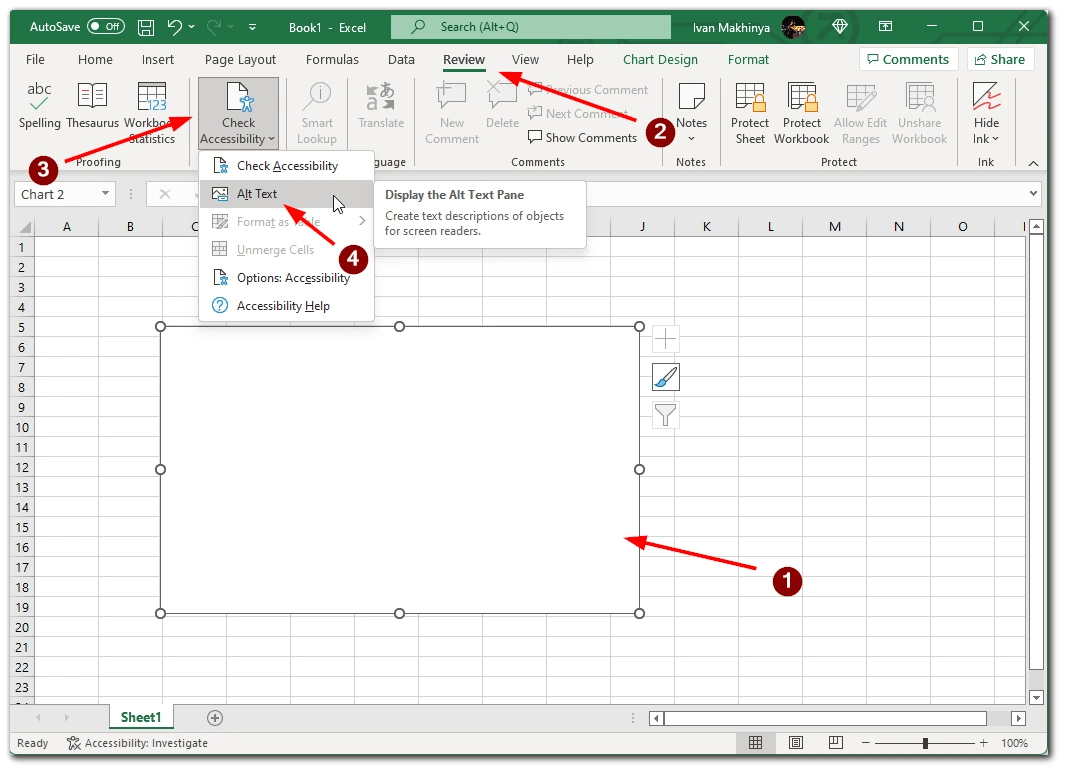Open the Chart Styles paintbrush beside the chart
Viewport: 1066px width, 773px height.
[x=665, y=377]
